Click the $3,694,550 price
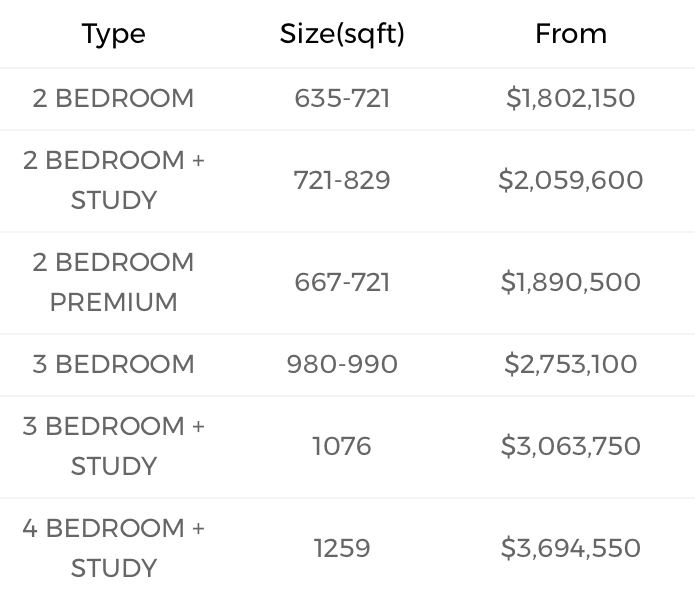The height and width of the screenshot is (590, 695). click(x=571, y=548)
